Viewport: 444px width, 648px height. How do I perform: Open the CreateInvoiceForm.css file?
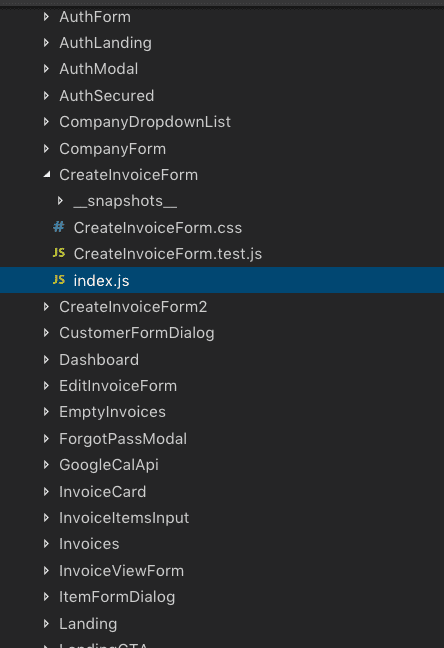tap(158, 228)
